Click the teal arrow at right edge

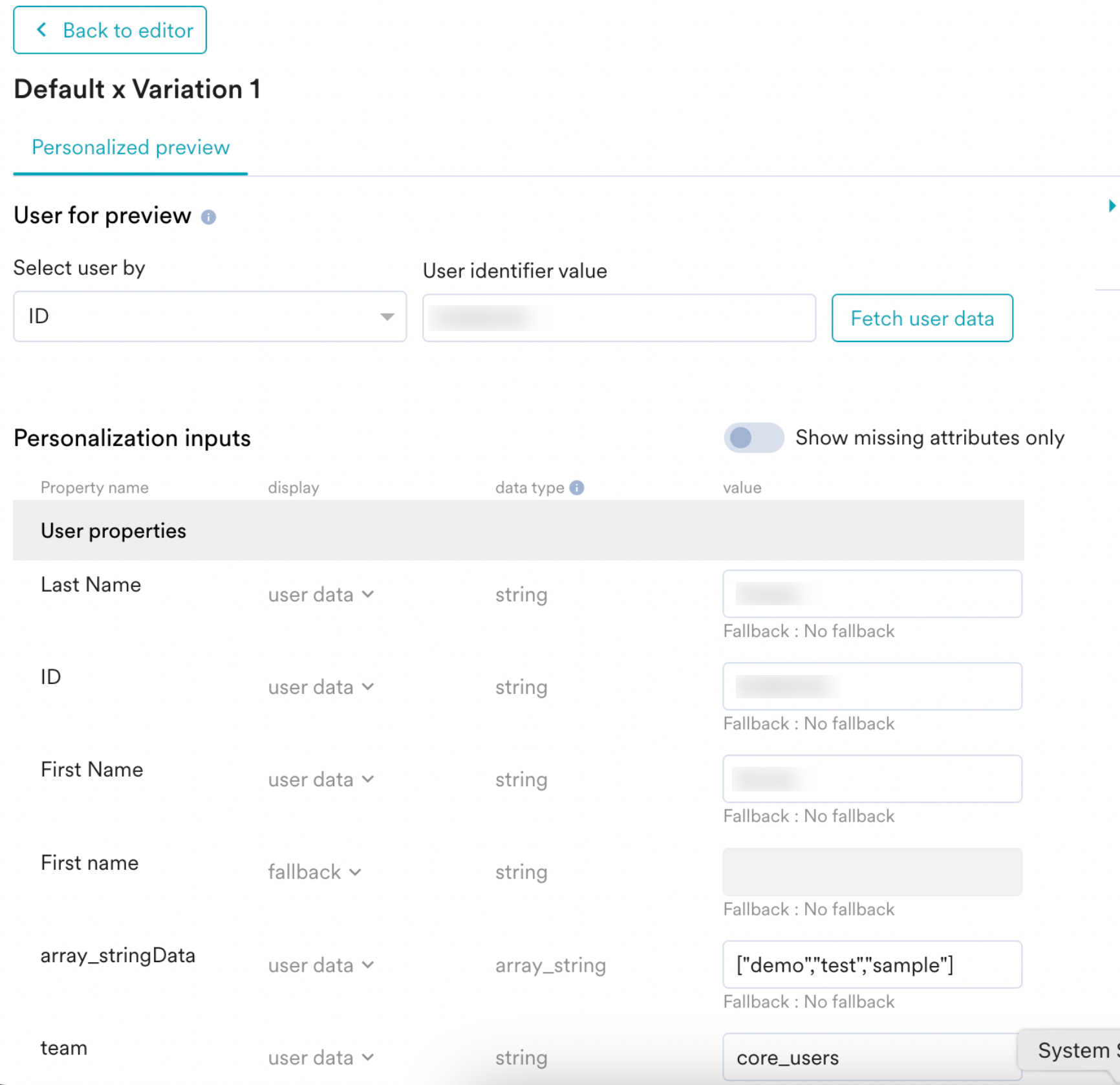1111,206
